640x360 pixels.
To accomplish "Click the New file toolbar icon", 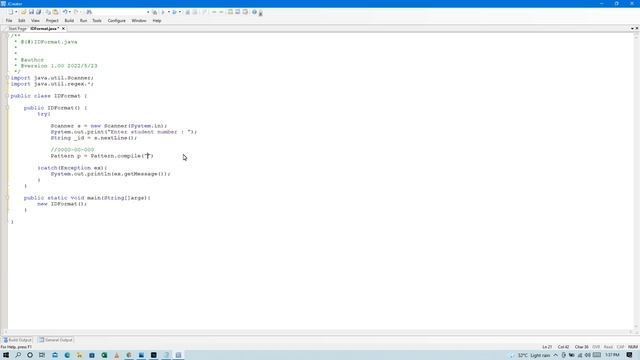I will (x=11, y=12).
